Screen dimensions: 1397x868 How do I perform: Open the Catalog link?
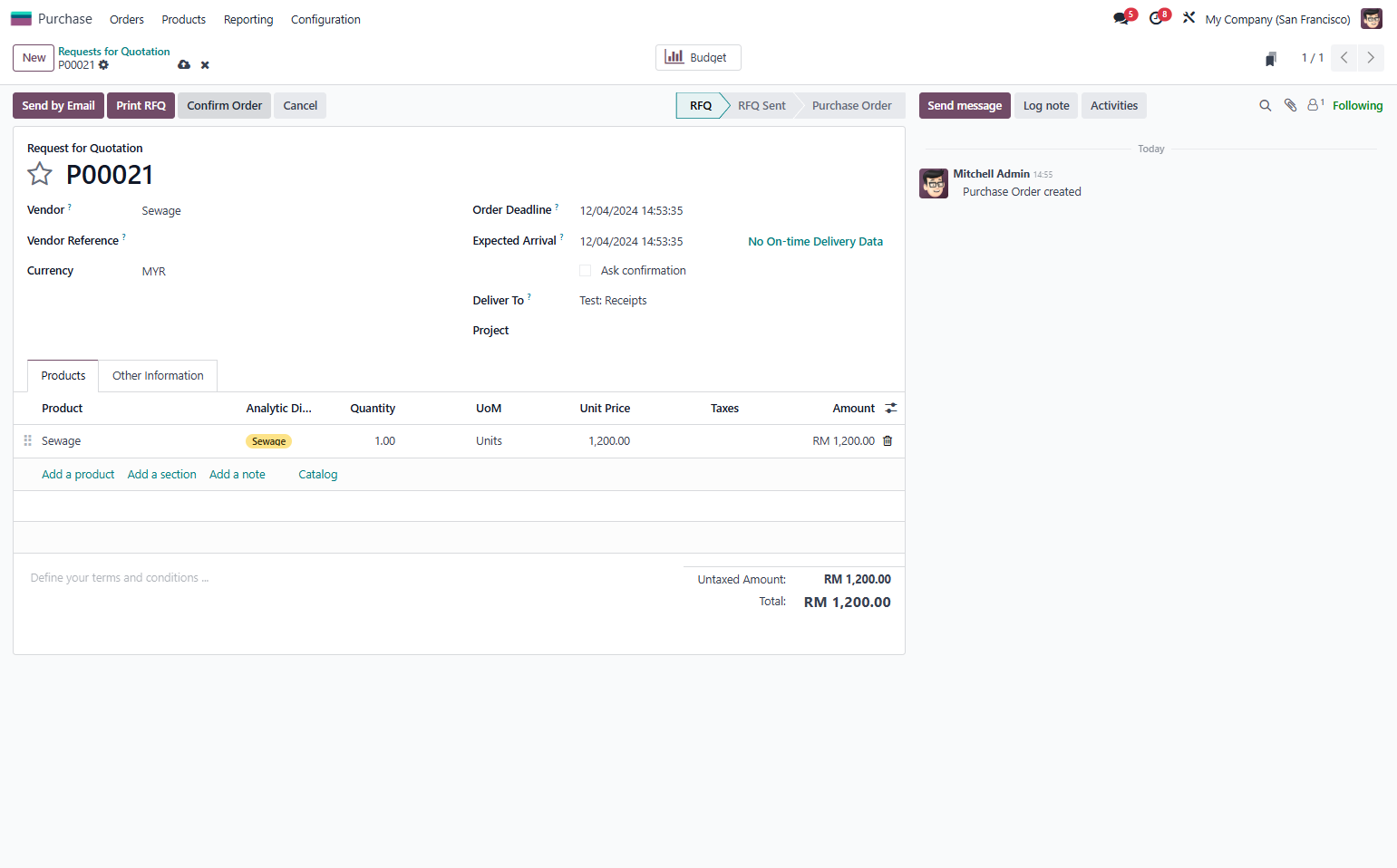[x=318, y=475]
